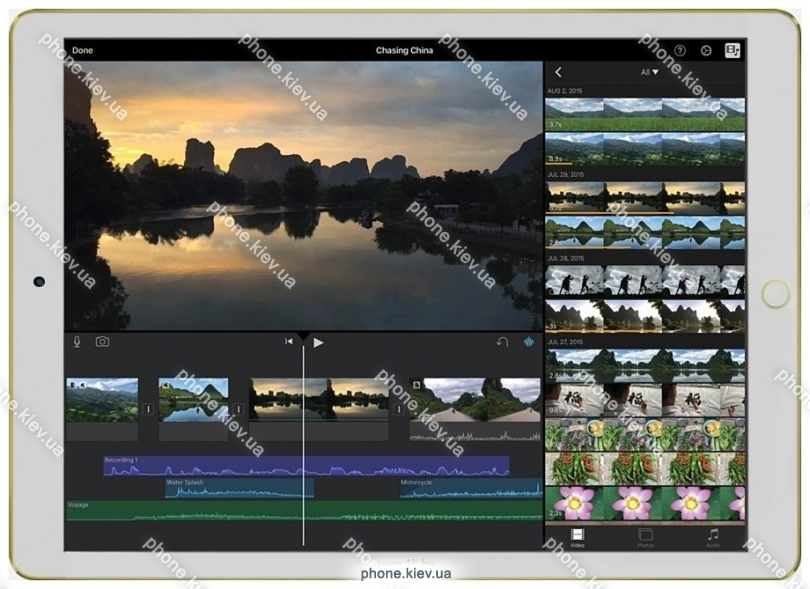Tap the microphone voiceover record icon
Viewport: 810px width, 589px height.
coord(77,342)
